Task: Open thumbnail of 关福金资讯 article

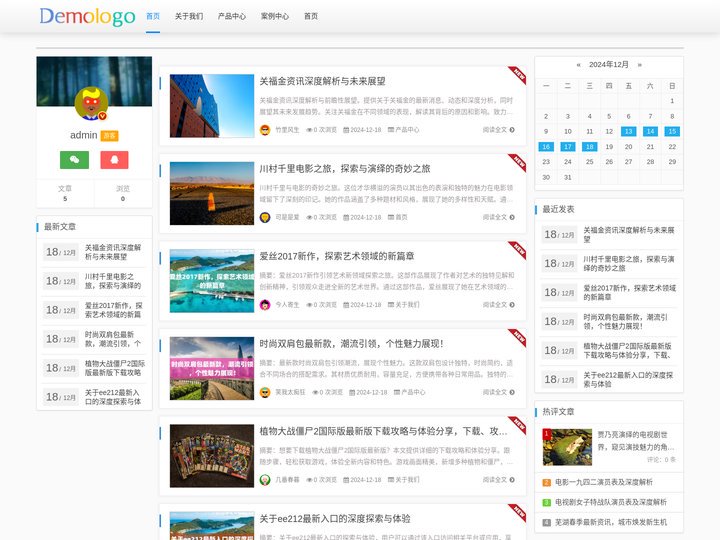Action: [x=212, y=106]
